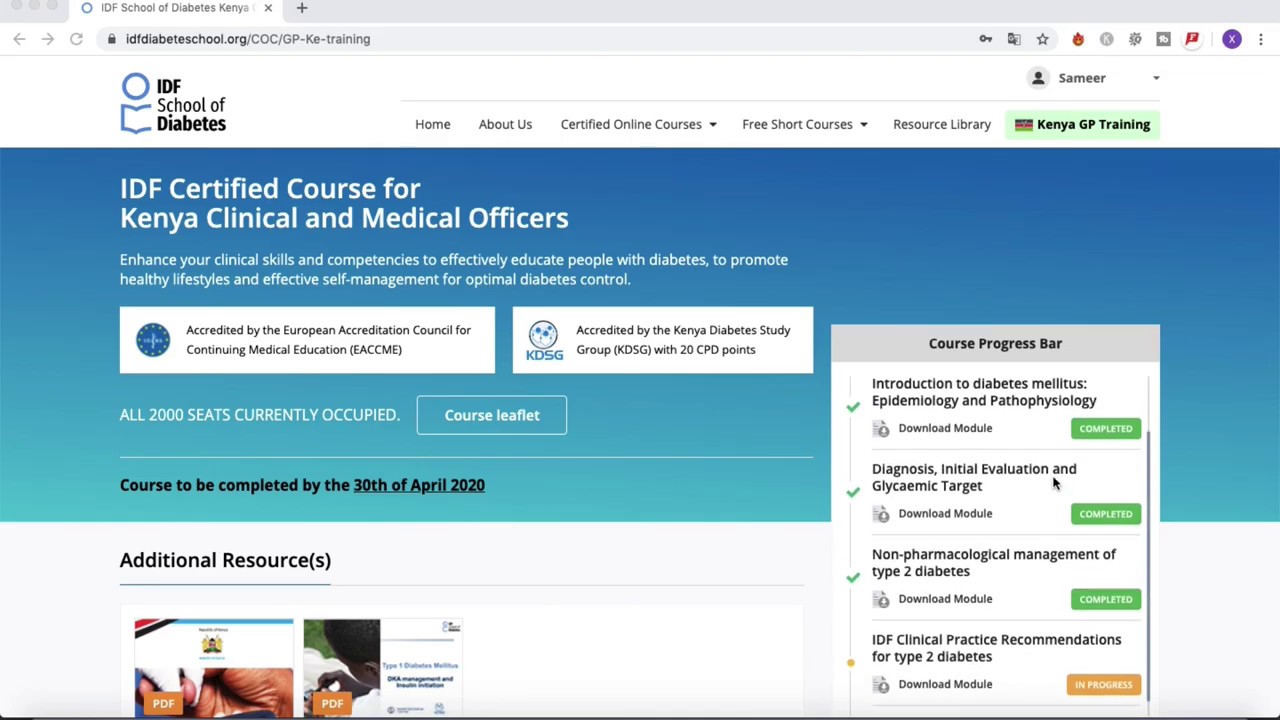Click download icon for Introduction to diabetes module
Viewport: 1280px width, 720px height.
pos(881,428)
